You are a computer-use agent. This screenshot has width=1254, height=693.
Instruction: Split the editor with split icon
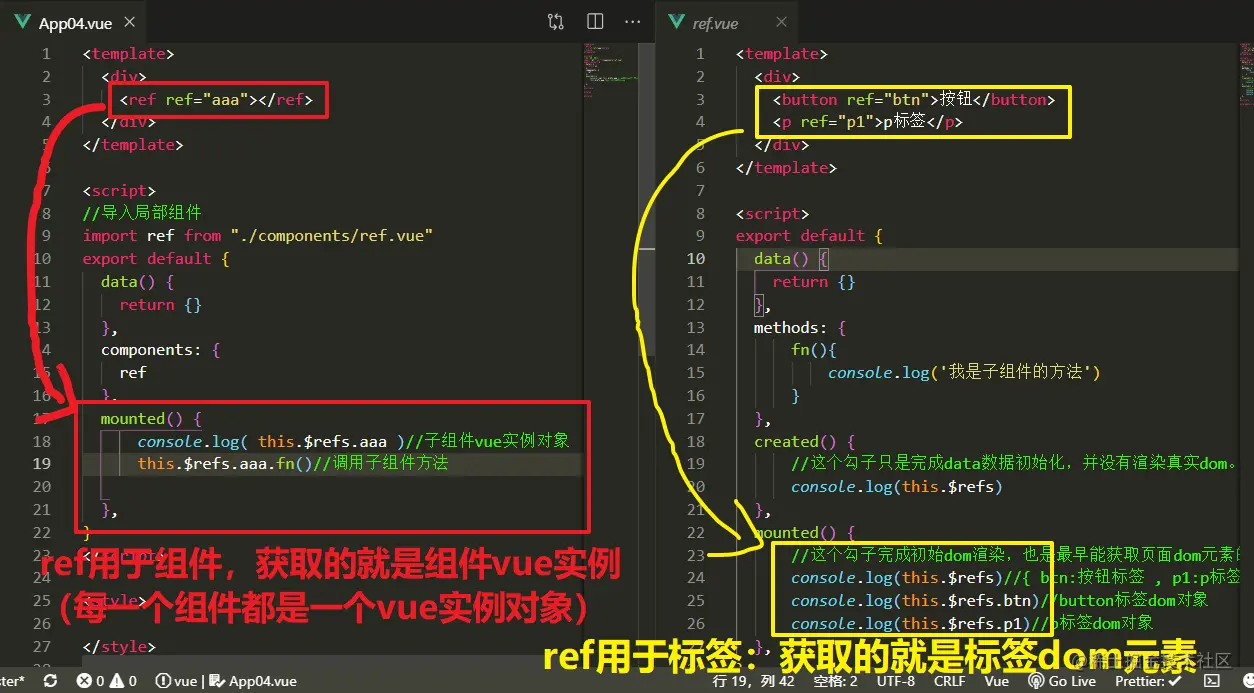[595, 21]
